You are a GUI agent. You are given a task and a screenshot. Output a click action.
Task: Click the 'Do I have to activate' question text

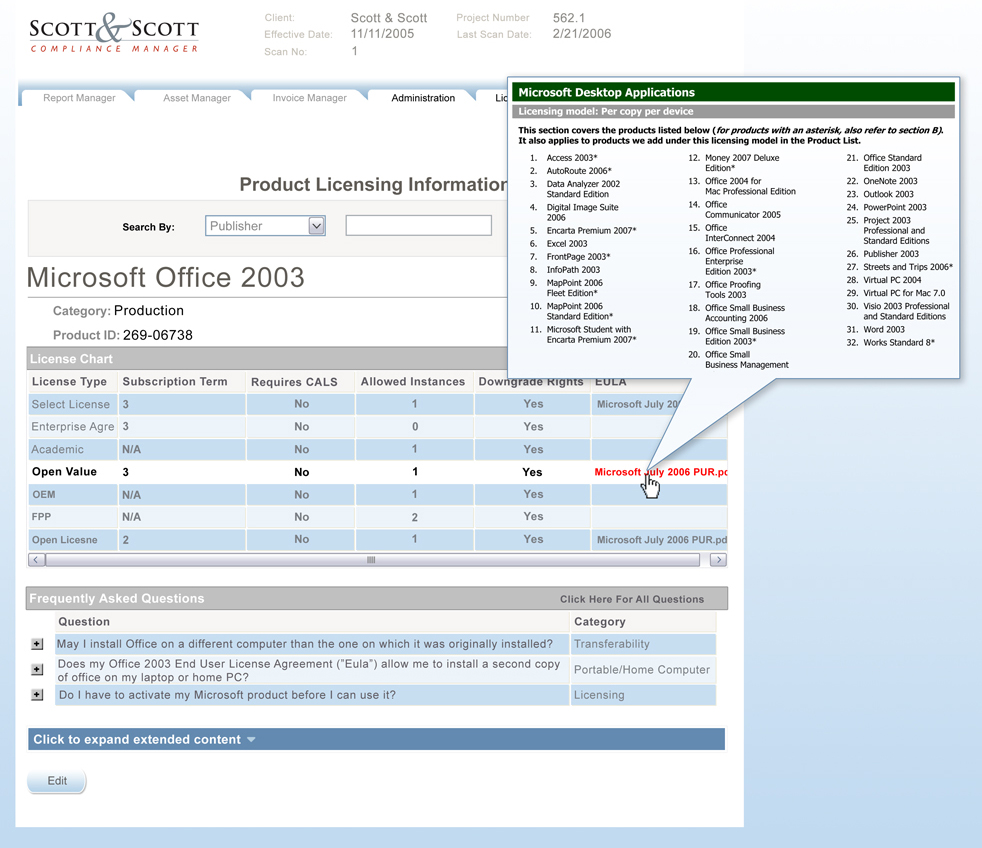(x=227, y=695)
